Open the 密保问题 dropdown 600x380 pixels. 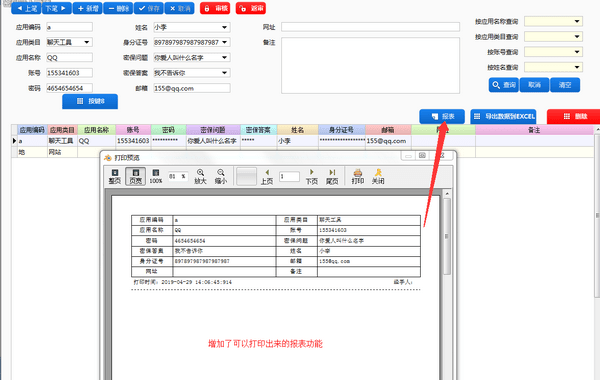click(x=225, y=57)
